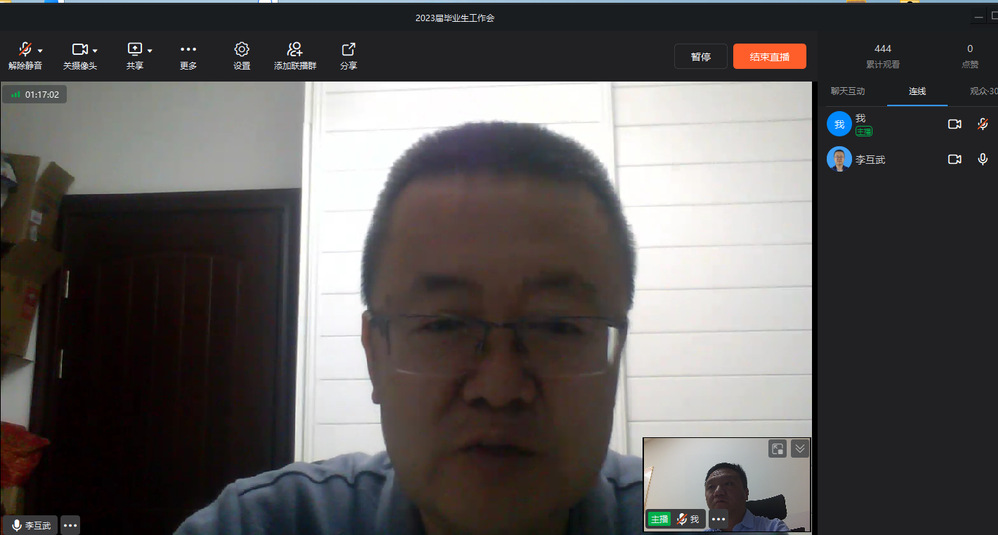
Task: Toggle camera icon for 李互武 in list
Action: click(954, 159)
